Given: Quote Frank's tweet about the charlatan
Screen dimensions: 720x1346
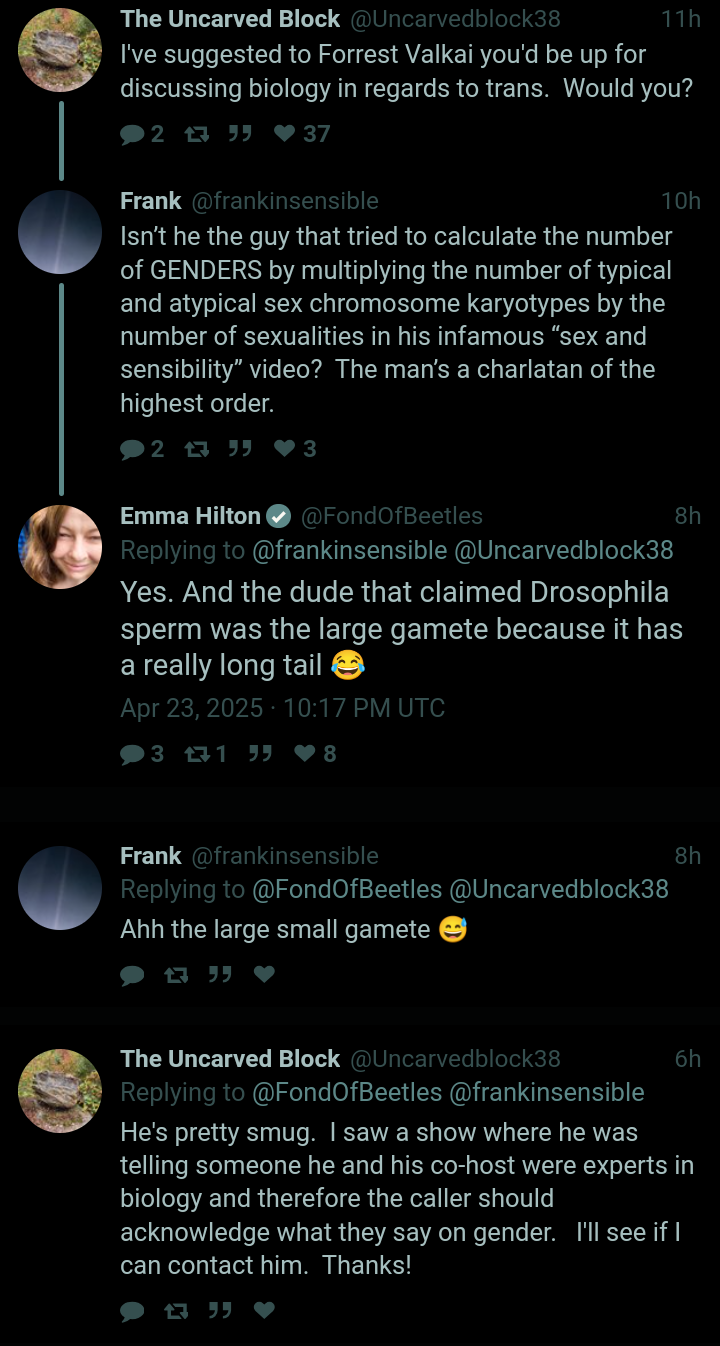Looking at the screenshot, I should 239,449.
